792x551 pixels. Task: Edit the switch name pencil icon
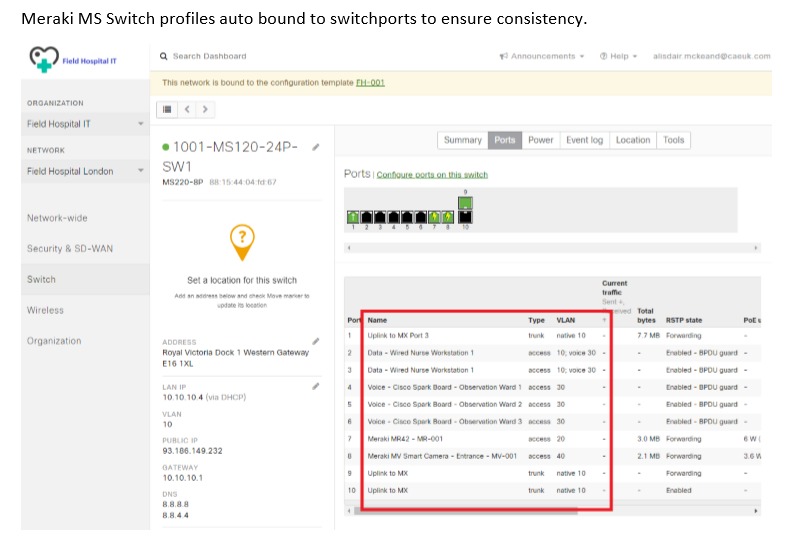click(316, 147)
